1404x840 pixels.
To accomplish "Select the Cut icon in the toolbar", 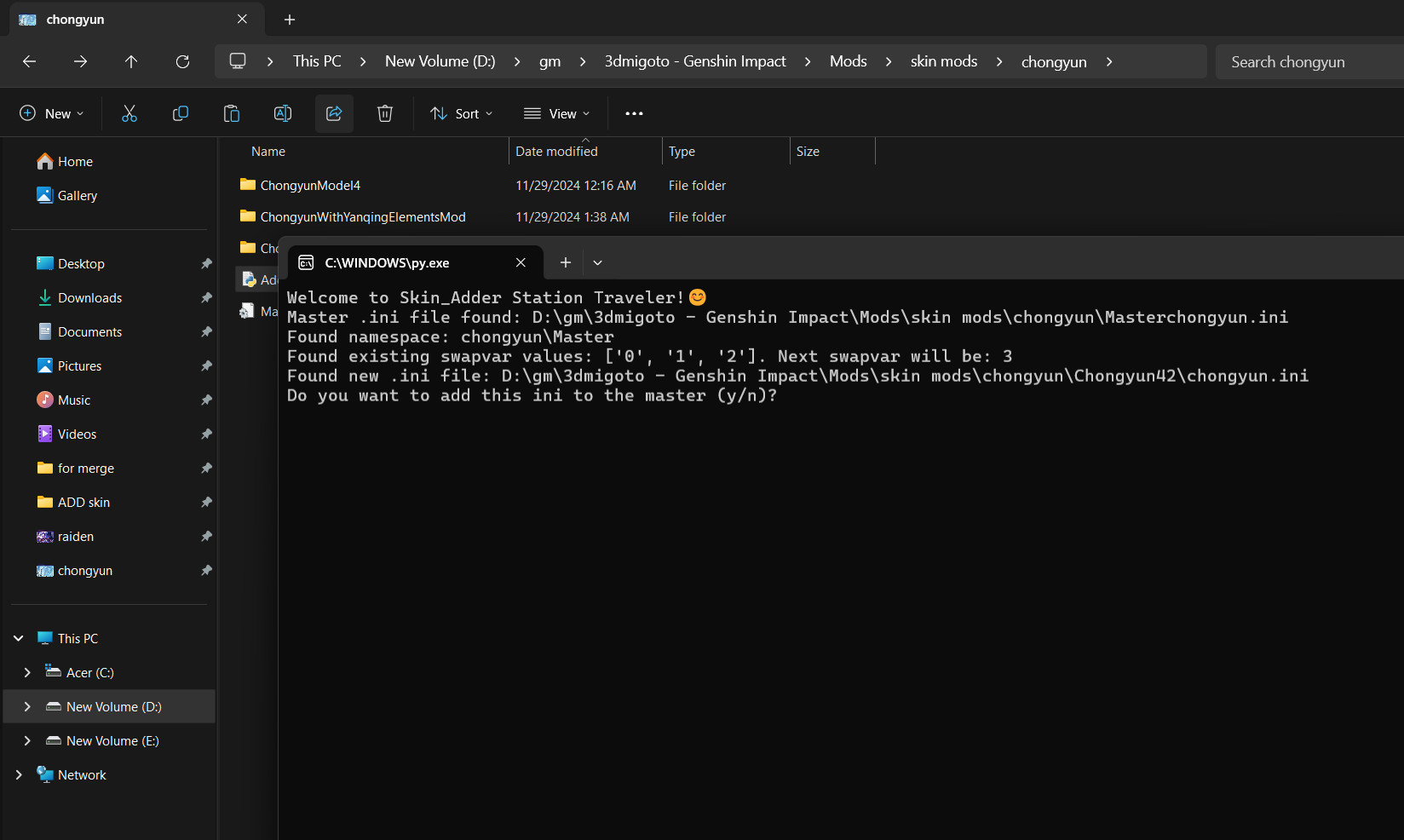I will [129, 112].
